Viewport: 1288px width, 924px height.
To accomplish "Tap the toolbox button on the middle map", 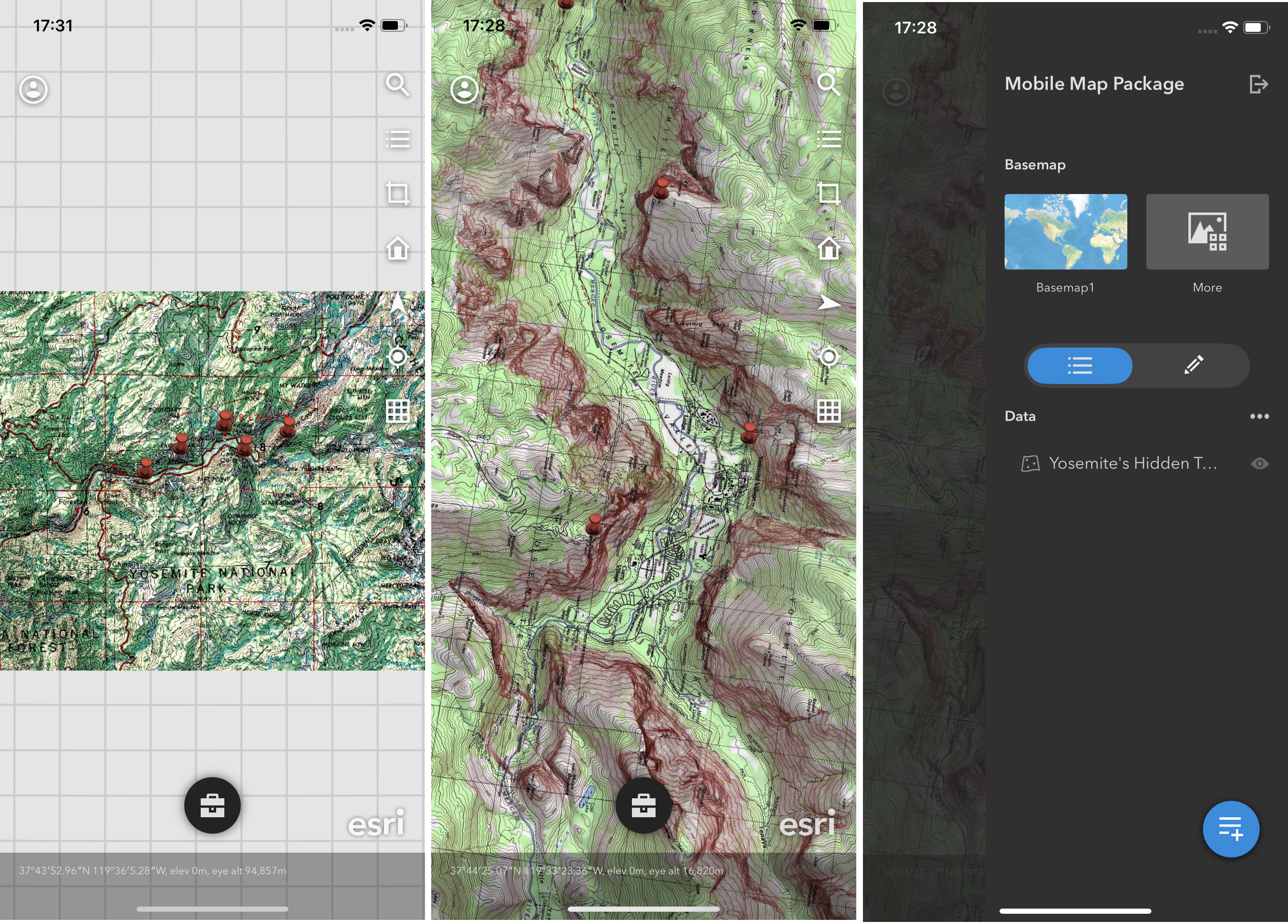I will pyautogui.click(x=643, y=805).
